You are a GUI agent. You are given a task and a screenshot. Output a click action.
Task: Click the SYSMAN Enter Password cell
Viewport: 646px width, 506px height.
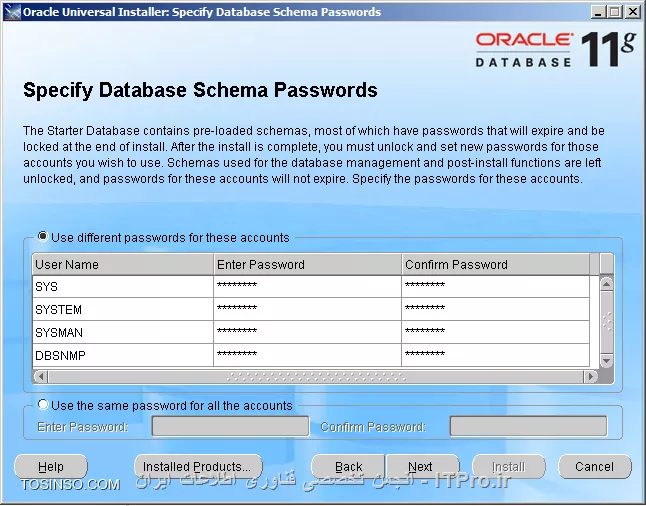307,332
